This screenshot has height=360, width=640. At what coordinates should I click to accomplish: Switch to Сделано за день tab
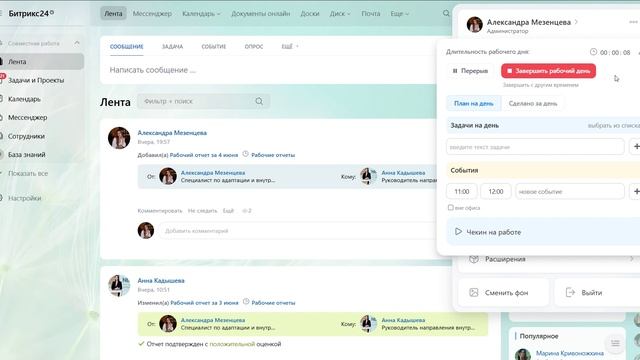pyautogui.click(x=533, y=104)
